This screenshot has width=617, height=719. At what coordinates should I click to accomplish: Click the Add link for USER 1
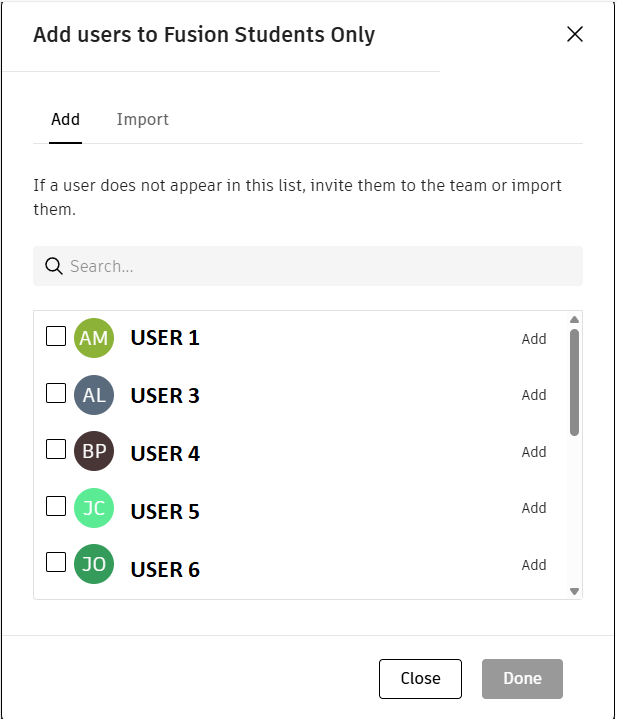(534, 339)
